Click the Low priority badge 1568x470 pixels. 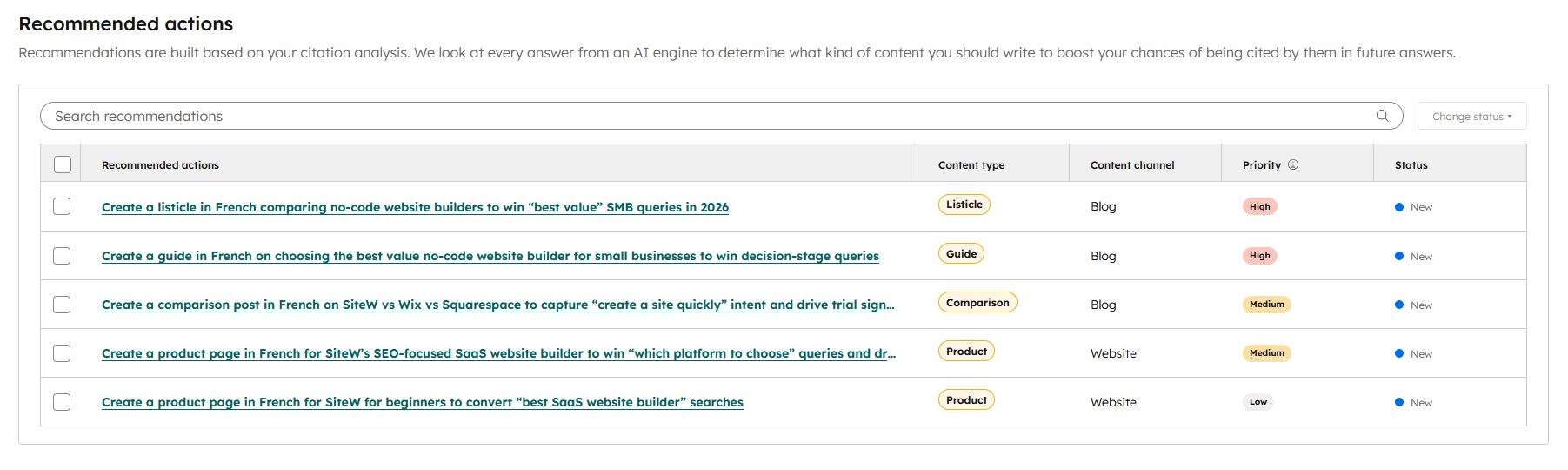coord(1258,402)
